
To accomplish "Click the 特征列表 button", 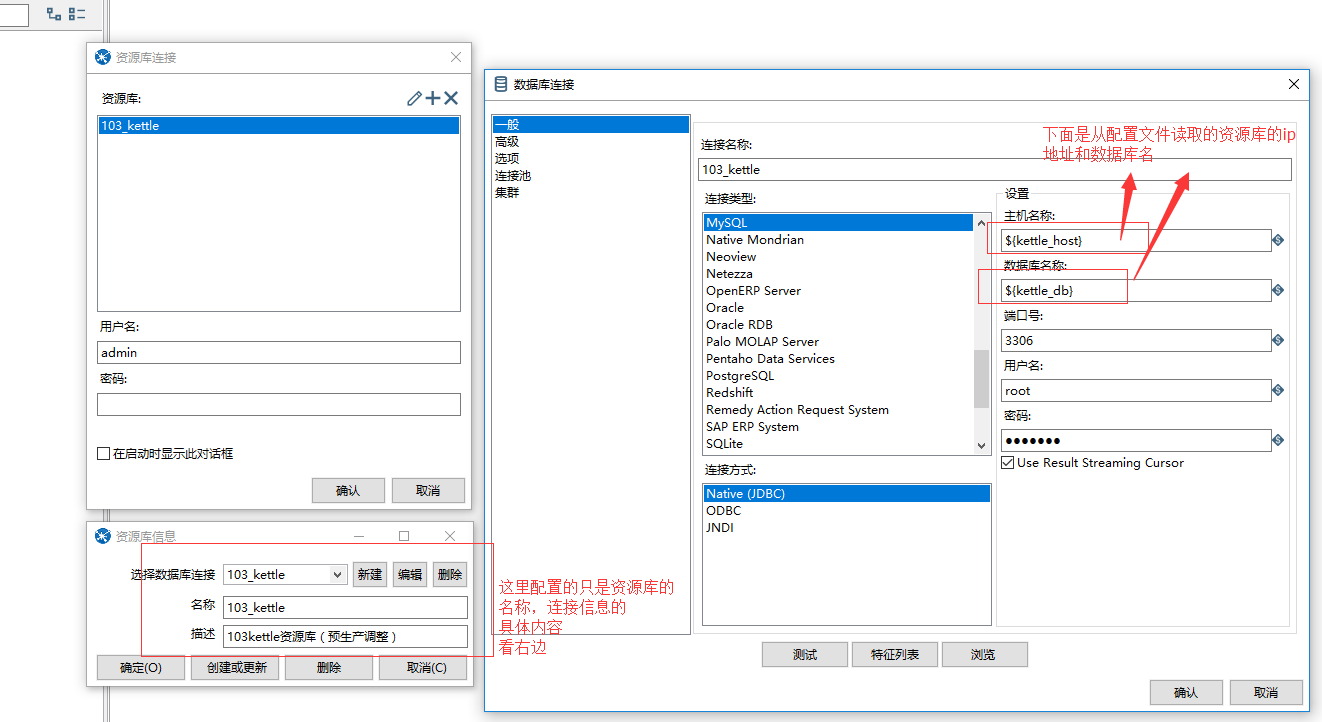I will tap(895, 655).
